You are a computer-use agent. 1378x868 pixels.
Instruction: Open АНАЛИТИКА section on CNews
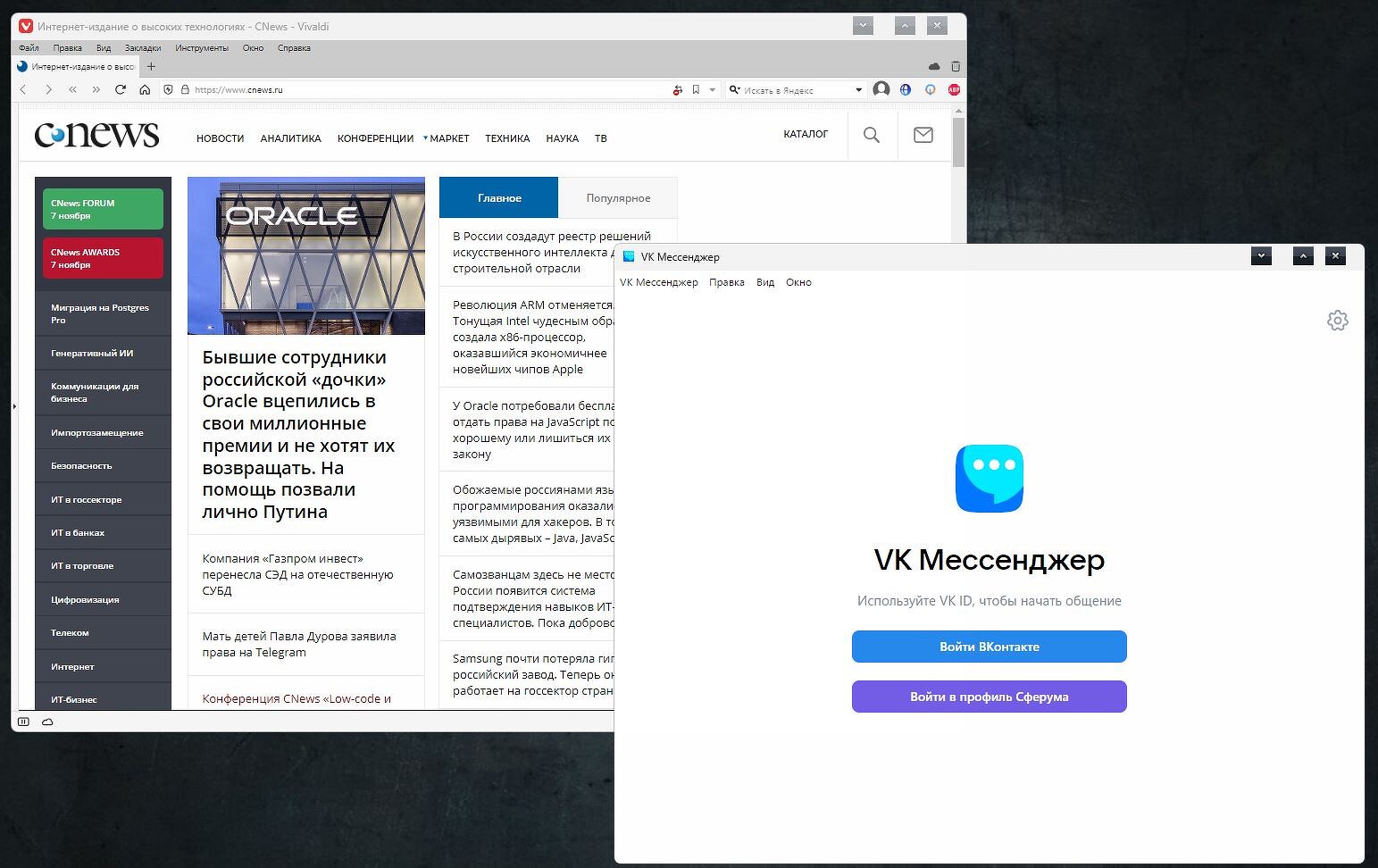291,138
